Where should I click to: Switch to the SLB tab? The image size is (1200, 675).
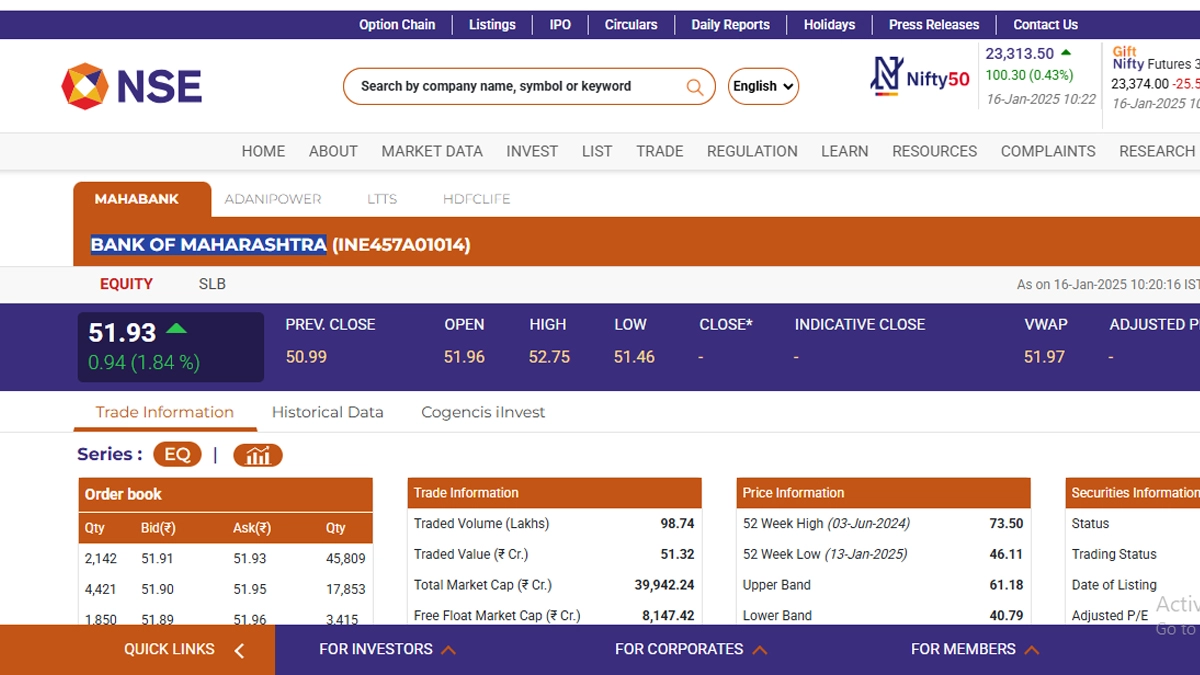212,284
